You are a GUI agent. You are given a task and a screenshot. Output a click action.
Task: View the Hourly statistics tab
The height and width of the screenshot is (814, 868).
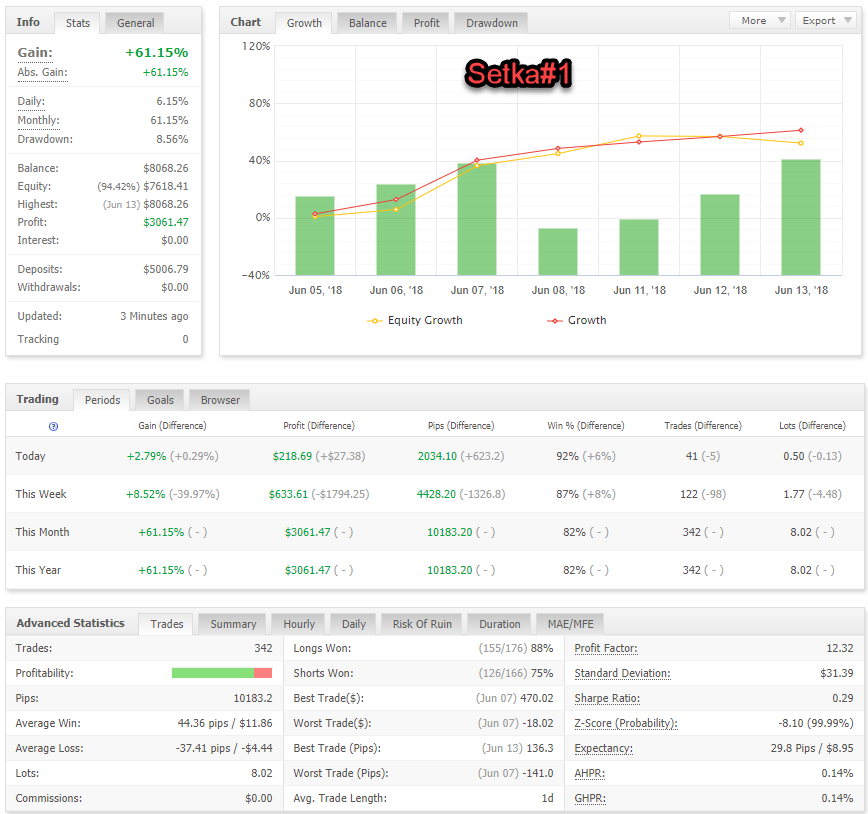tap(299, 624)
